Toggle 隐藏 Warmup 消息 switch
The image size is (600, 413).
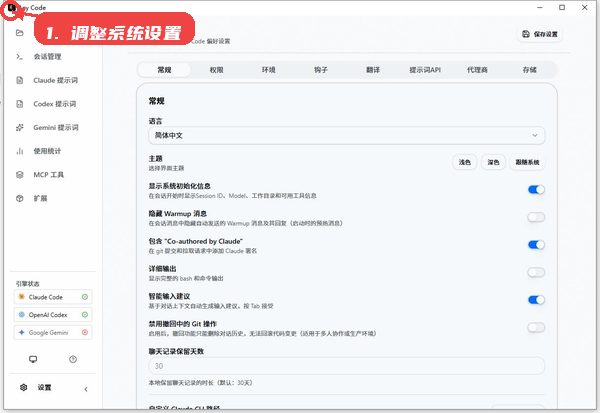pos(536,217)
